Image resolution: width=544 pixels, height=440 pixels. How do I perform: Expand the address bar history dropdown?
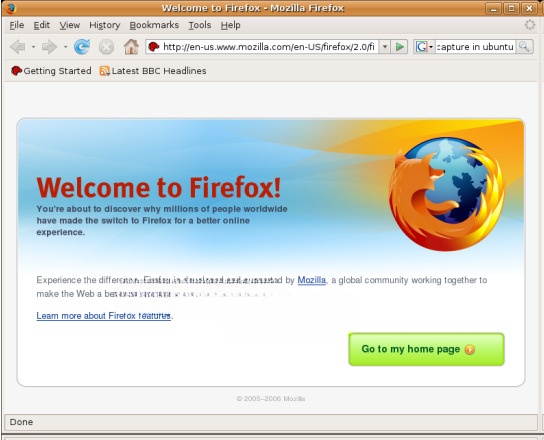point(384,46)
